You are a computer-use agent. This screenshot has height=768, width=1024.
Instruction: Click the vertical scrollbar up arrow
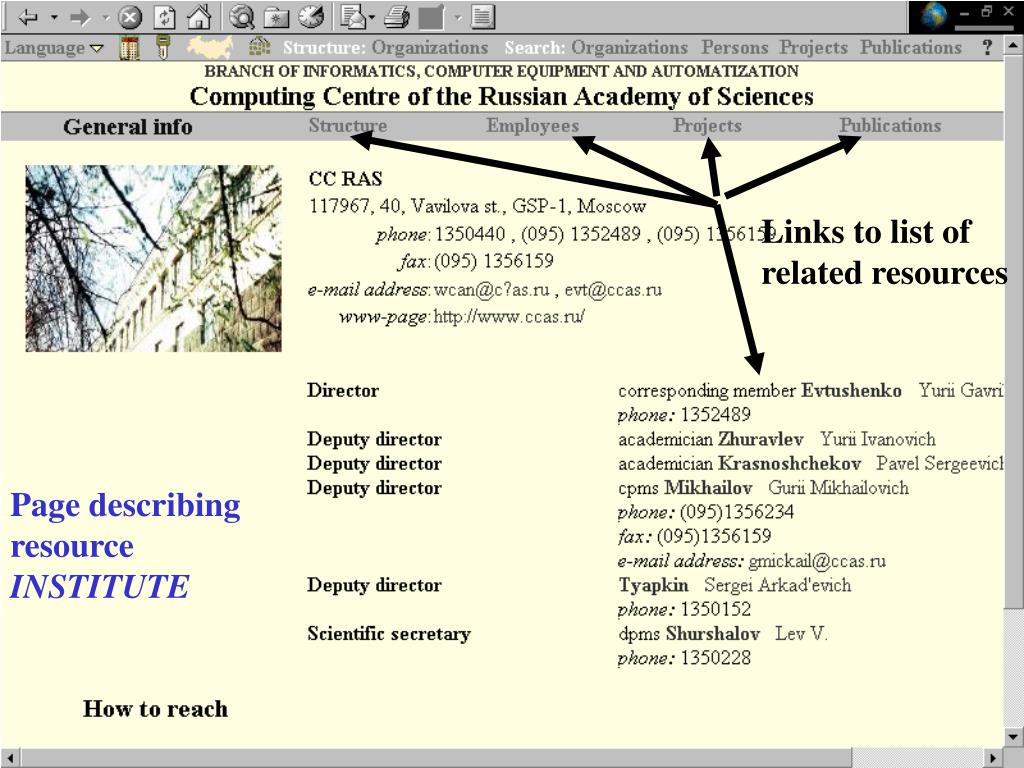(1014, 46)
